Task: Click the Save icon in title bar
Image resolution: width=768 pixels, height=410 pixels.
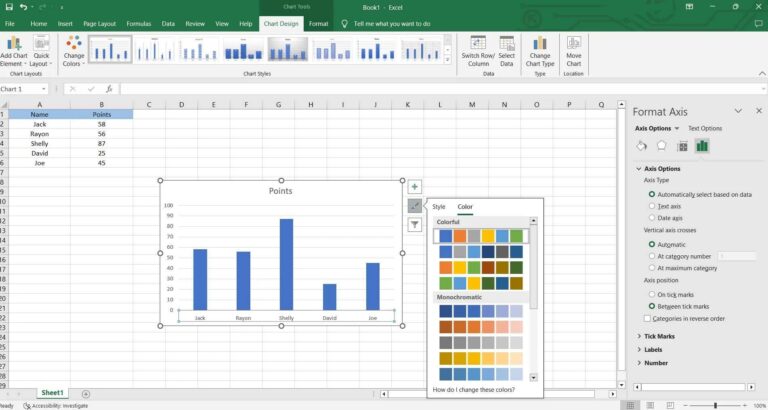Action: coord(9,7)
